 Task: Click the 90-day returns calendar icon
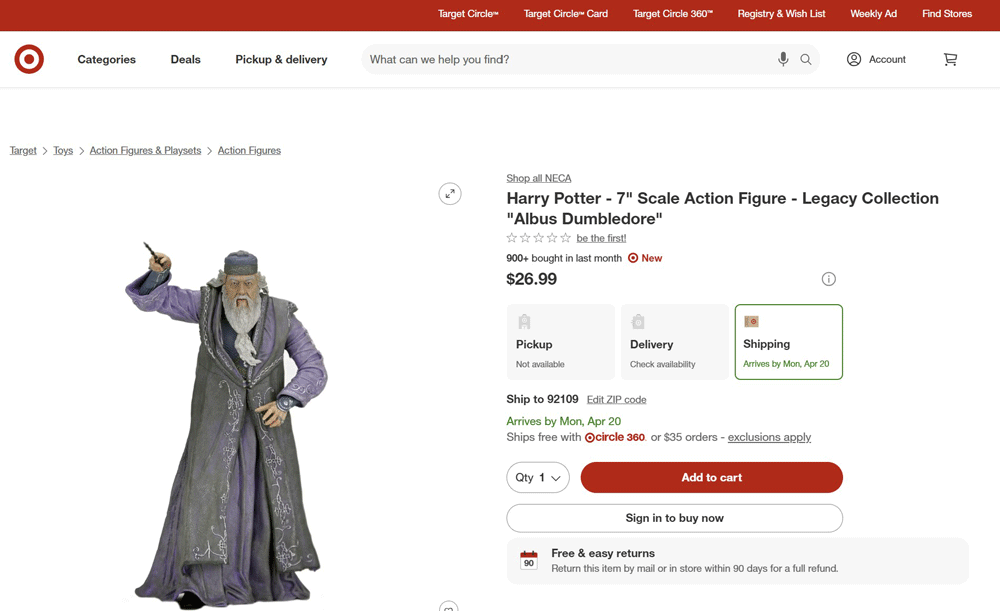click(x=528, y=560)
